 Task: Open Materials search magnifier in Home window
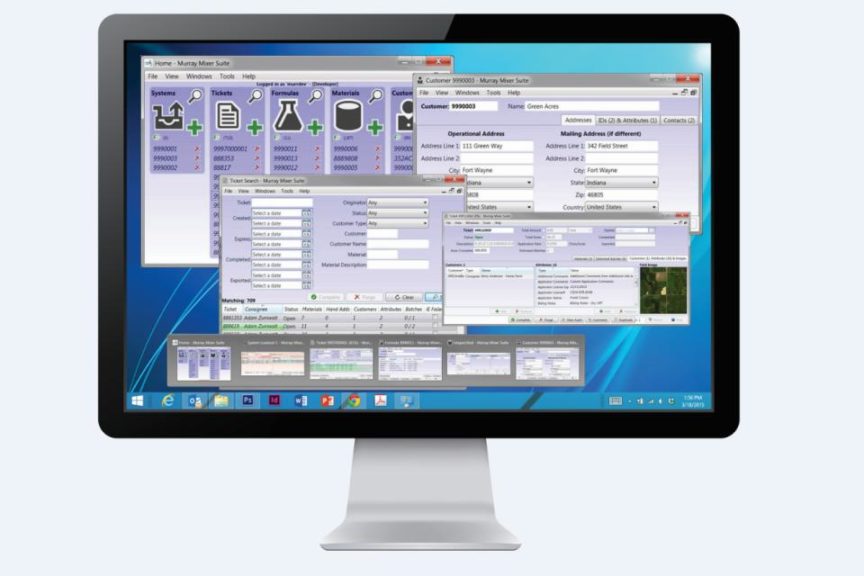coord(375,96)
